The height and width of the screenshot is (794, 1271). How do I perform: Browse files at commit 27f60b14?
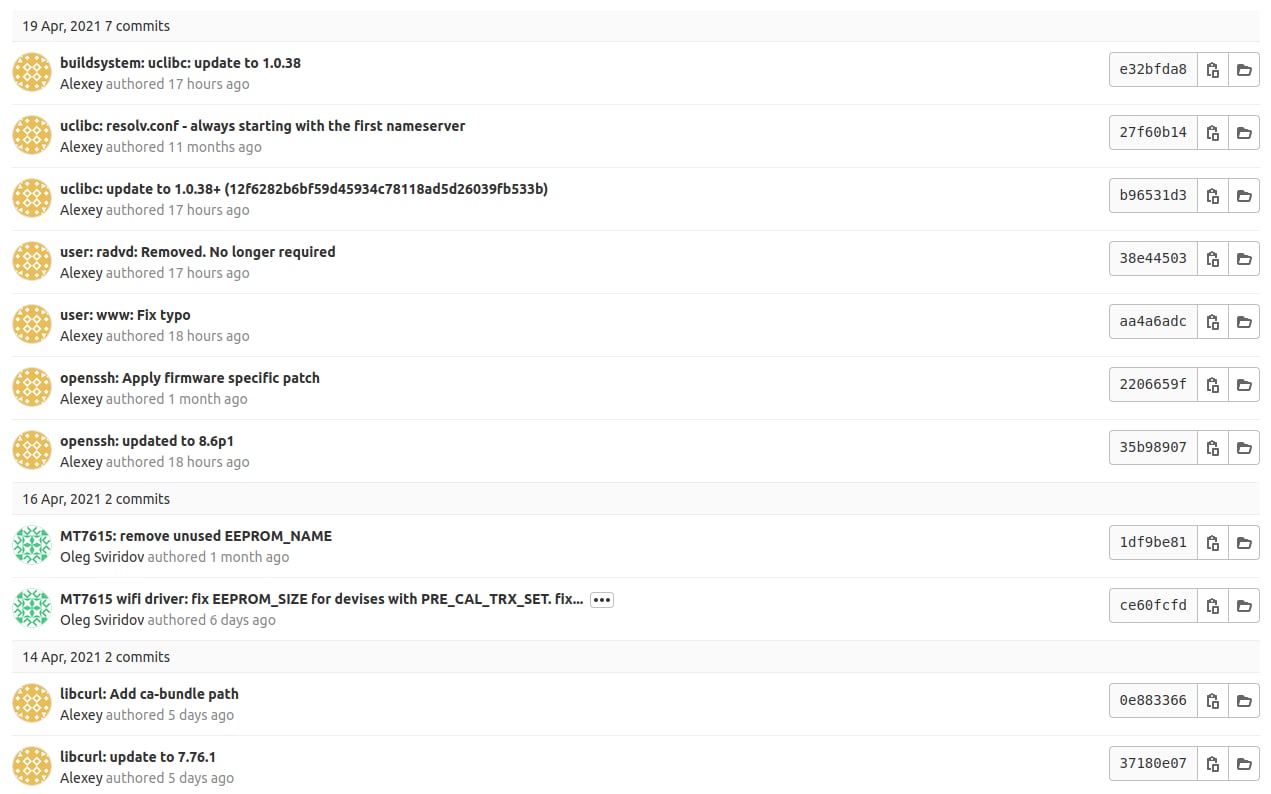[1244, 133]
